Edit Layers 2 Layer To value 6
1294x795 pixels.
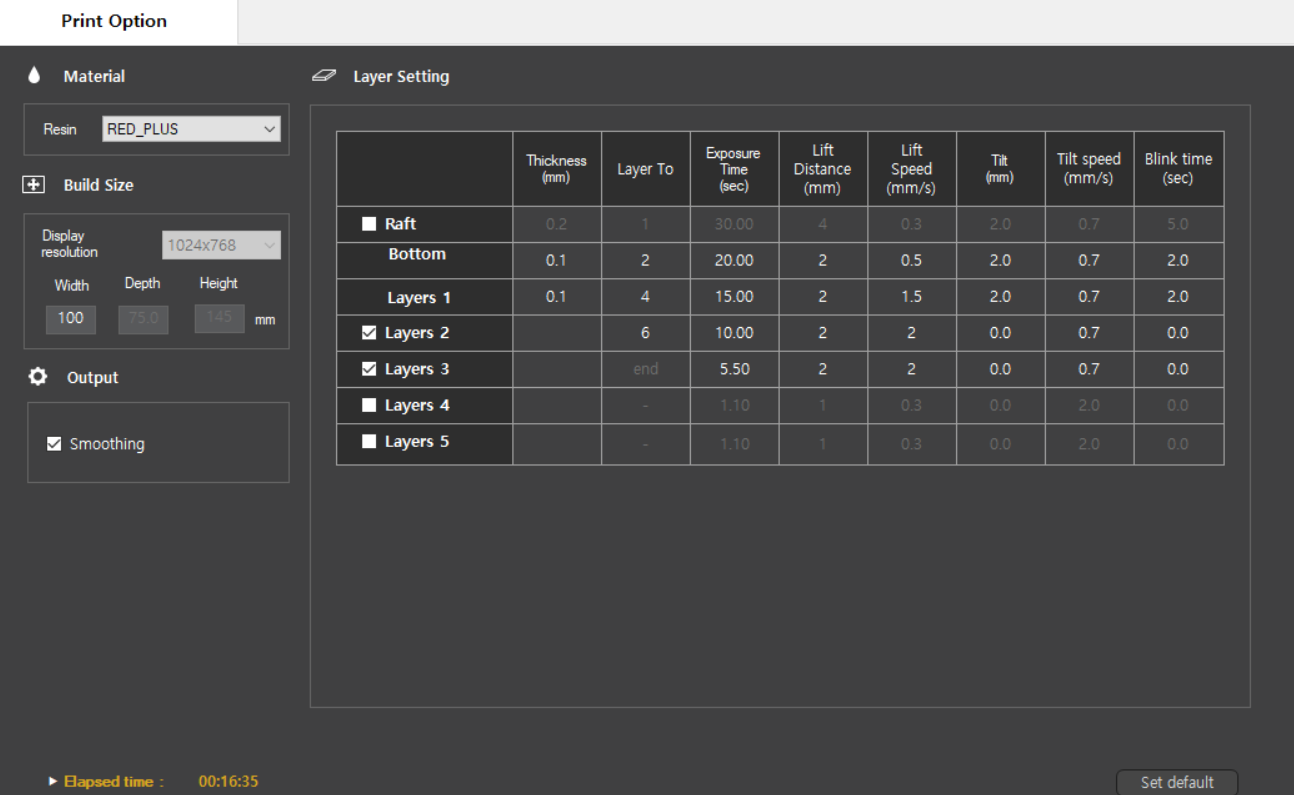click(x=645, y=333)
